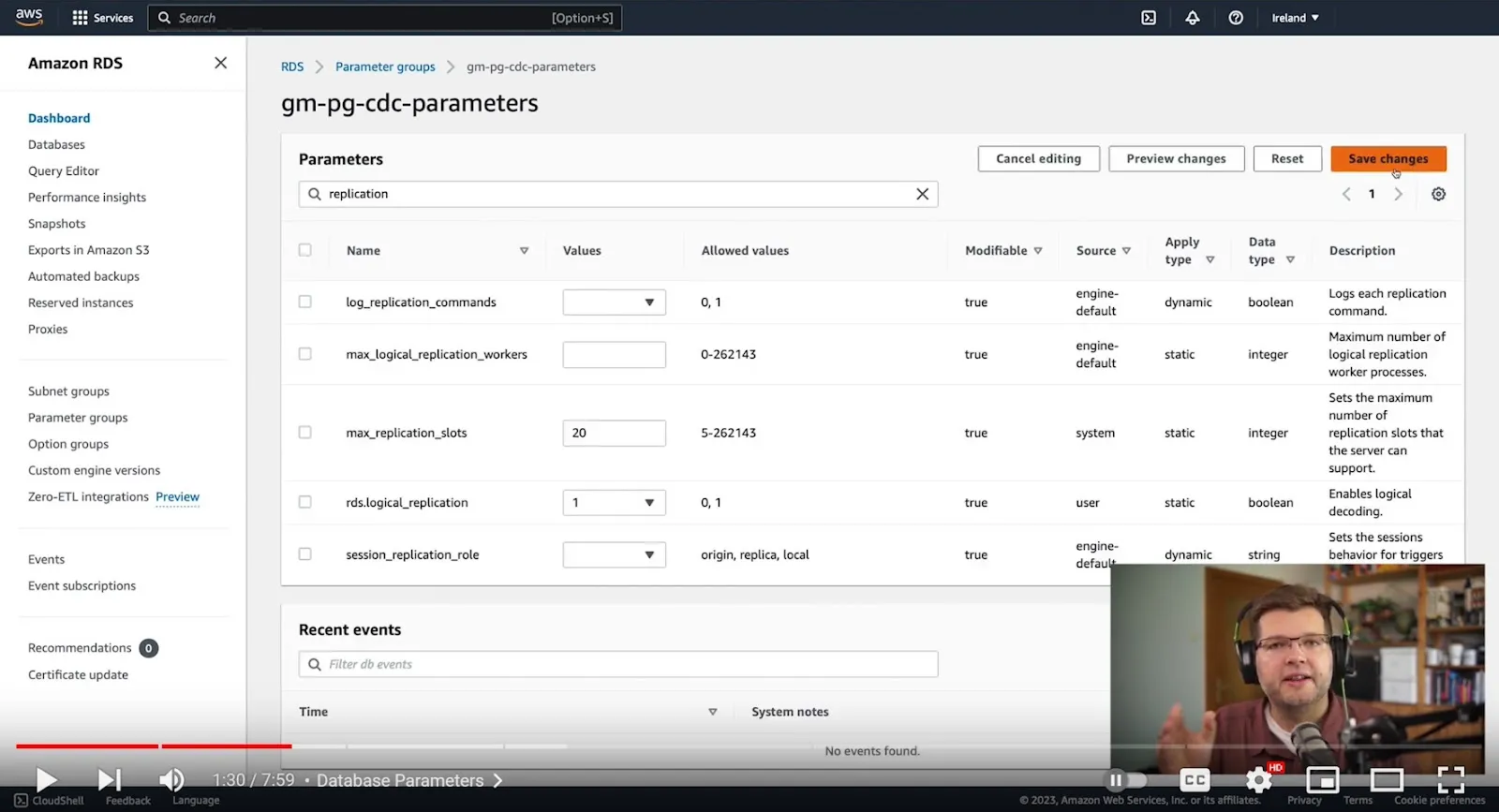Screen dimensions: 1499x812
Task: Check the max_logical_replication_workers row
Action: coord(304,354)
